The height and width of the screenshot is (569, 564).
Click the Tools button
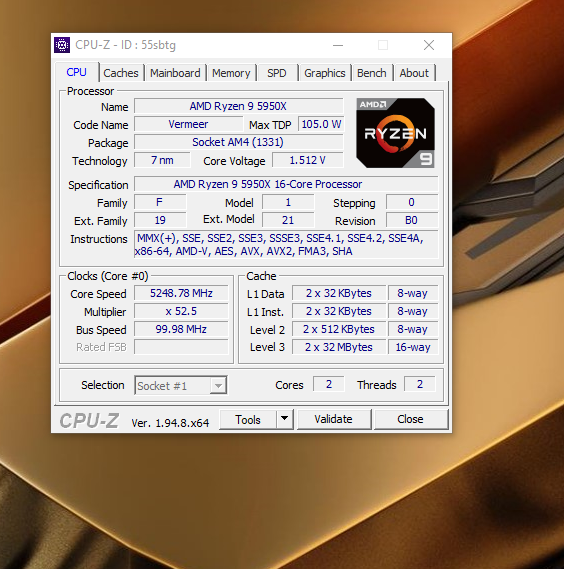click(x=248, y=419)
